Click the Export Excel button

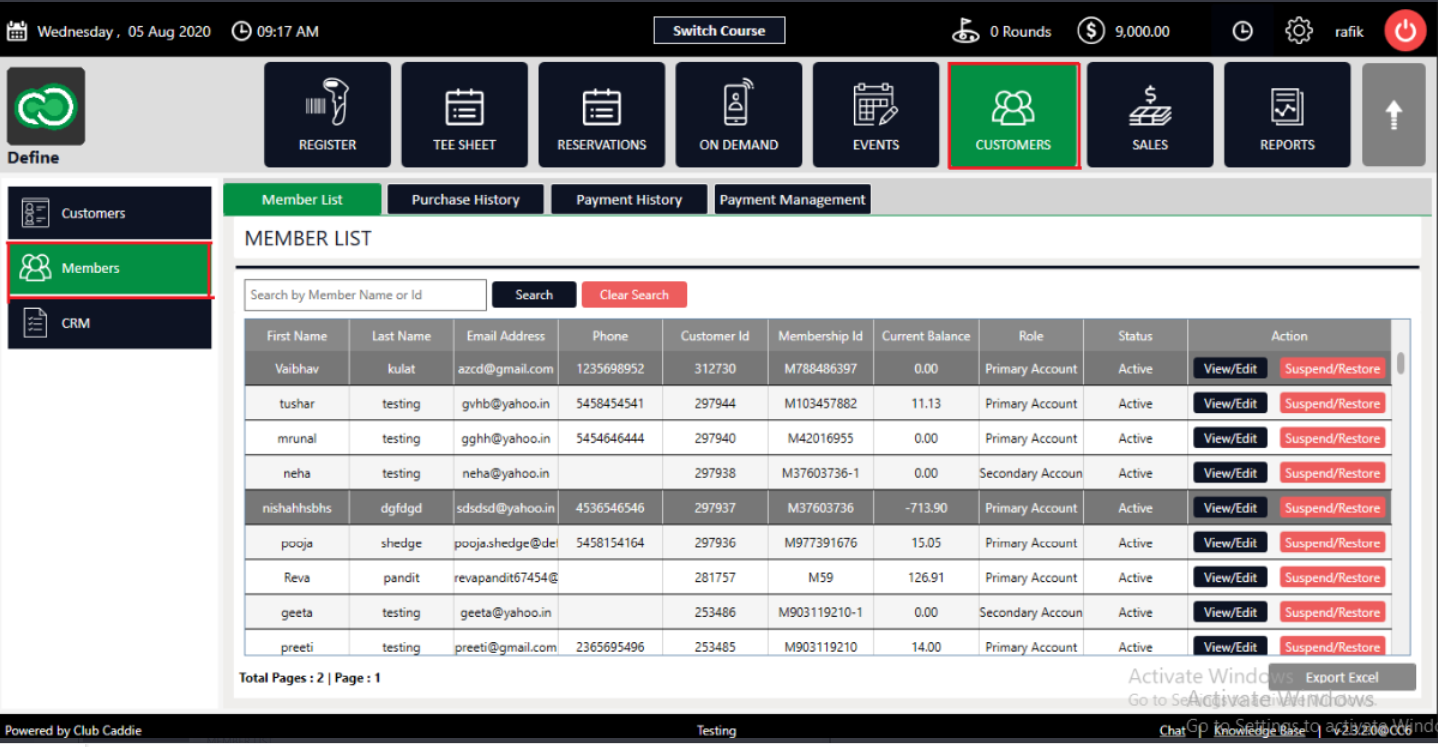click(1342, 677)
